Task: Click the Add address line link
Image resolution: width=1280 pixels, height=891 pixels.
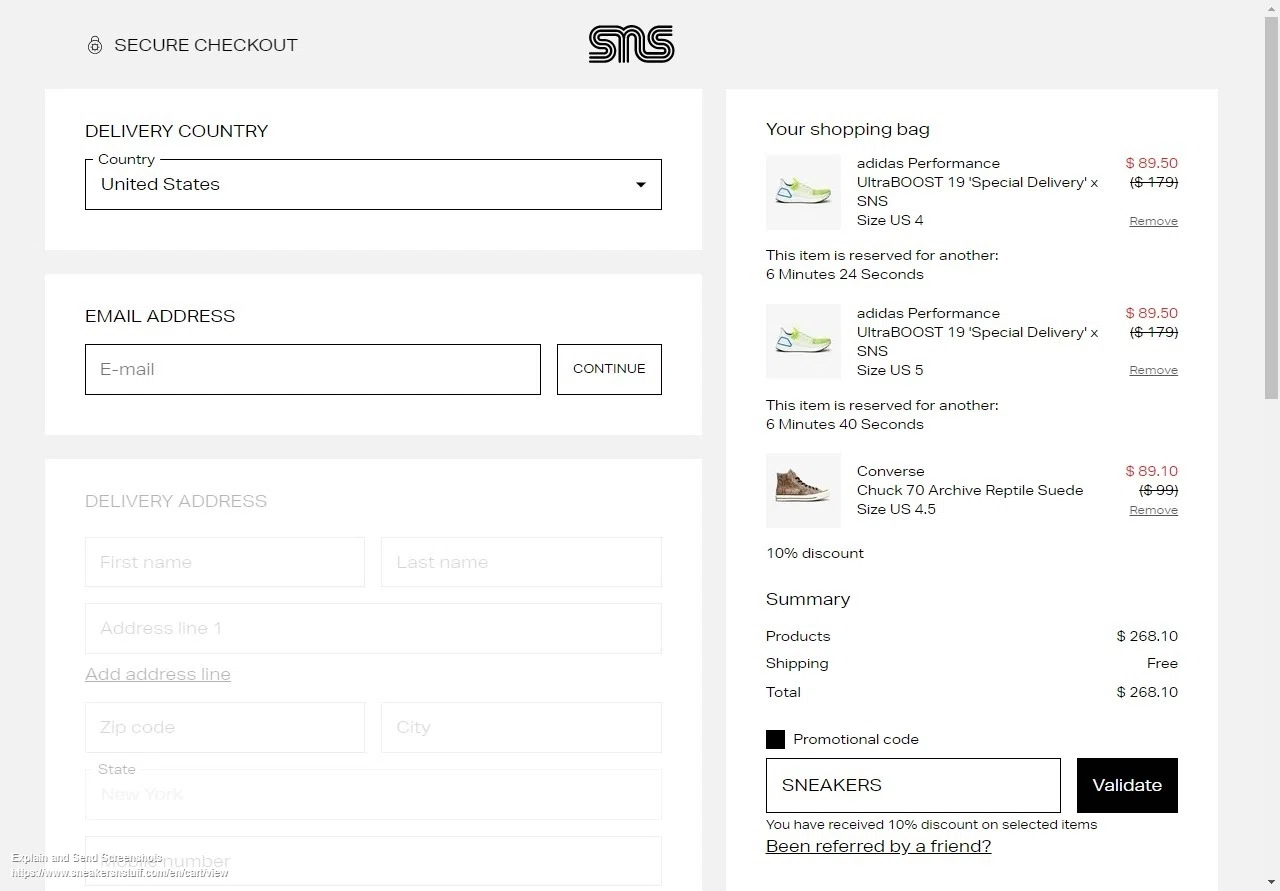Action: click(x=158, y=674)
